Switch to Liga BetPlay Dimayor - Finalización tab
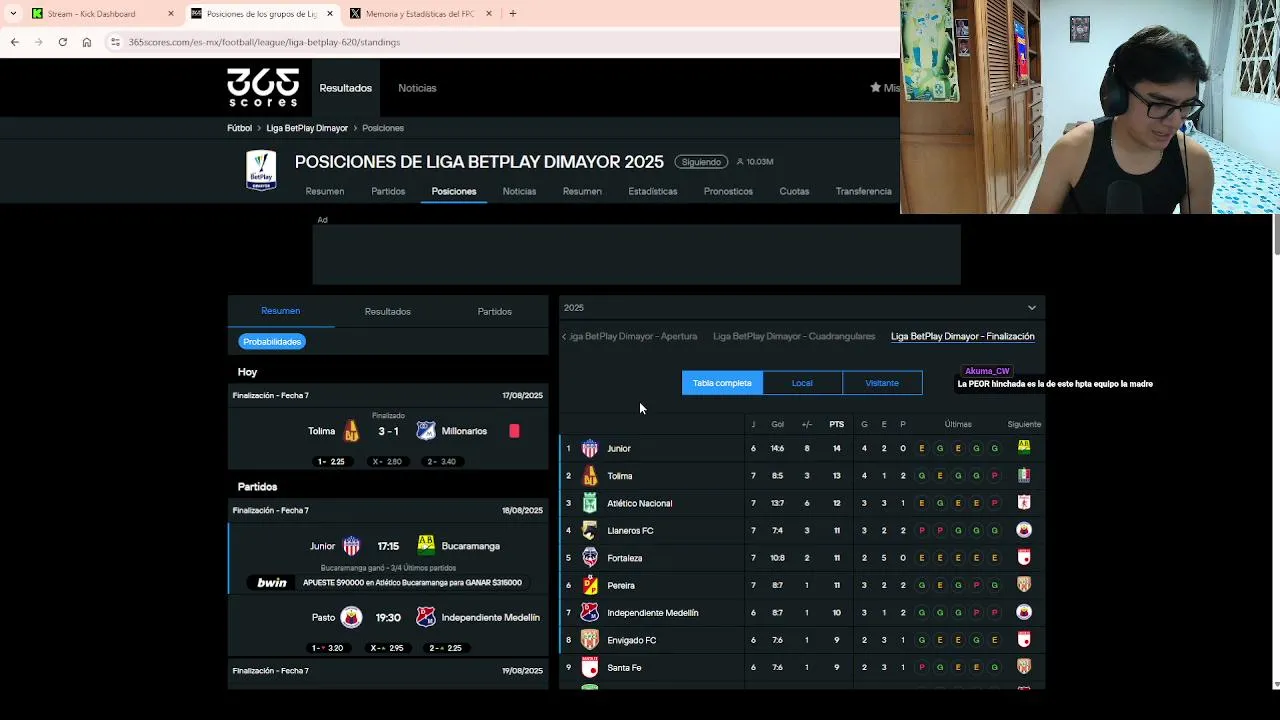Screen dimensions: 1280x720 pos(962,337)
